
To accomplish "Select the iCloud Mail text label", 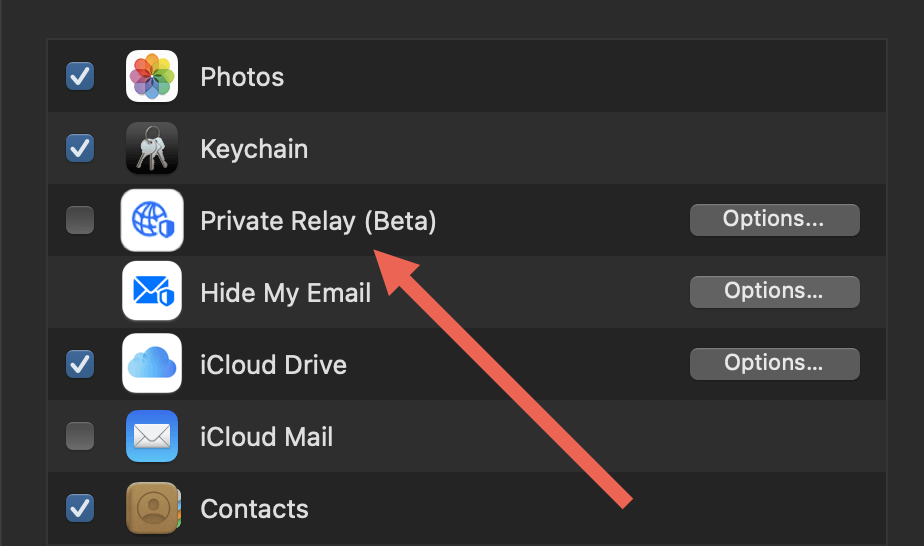I will [x=267, y=437].
